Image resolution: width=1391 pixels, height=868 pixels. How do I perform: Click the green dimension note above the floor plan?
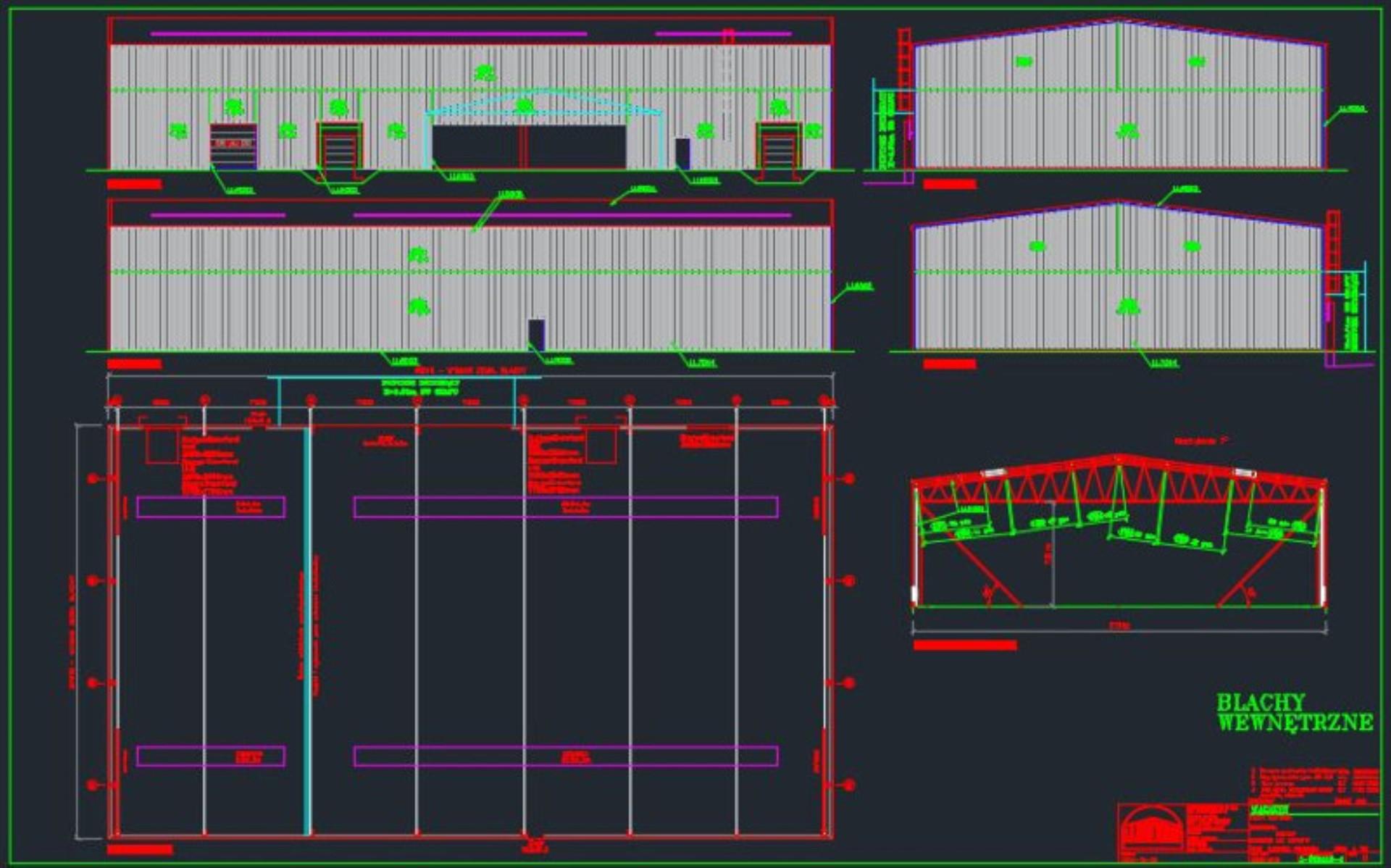click(x=419, y=387)
